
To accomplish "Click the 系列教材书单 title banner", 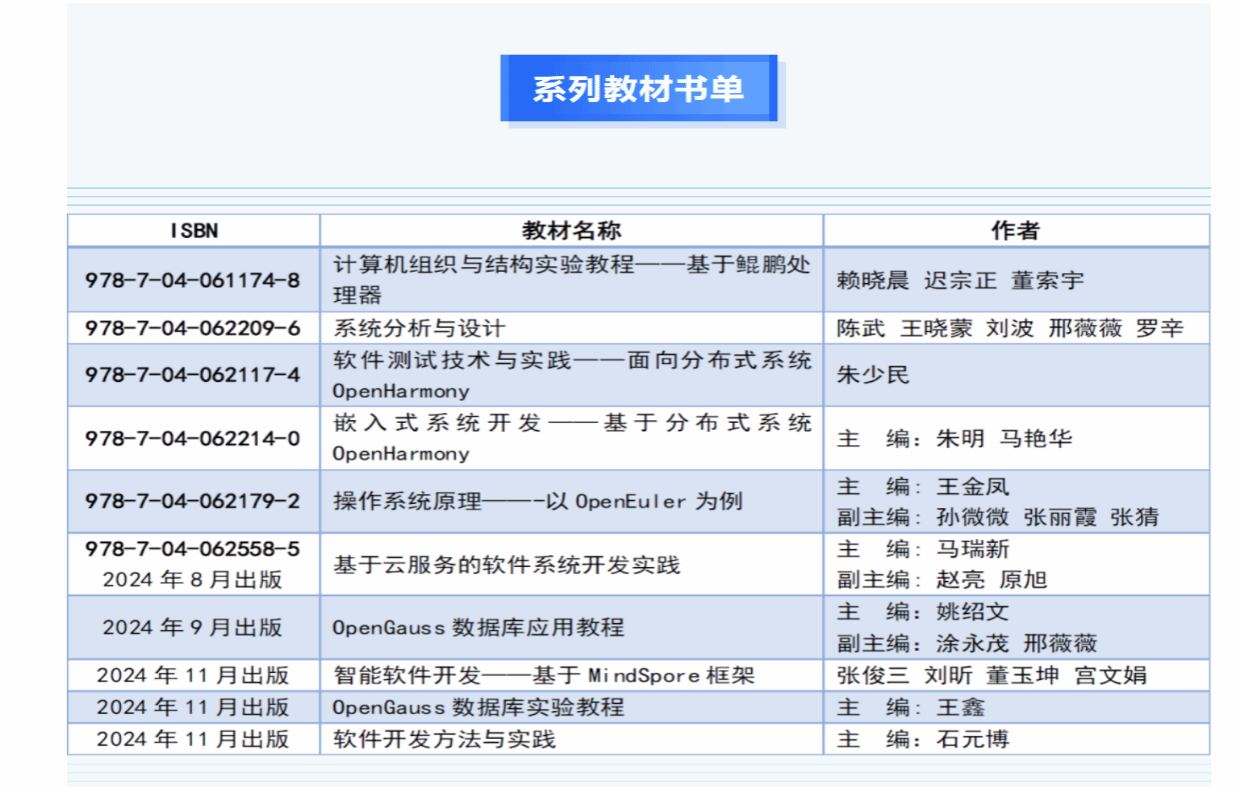I will [638, 89].
